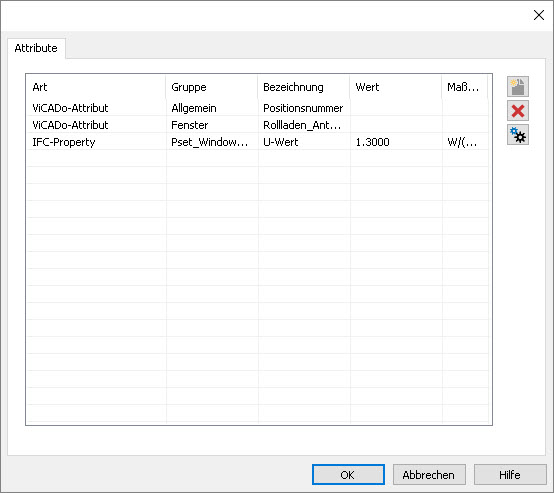Image resolution: width=554 pixels, height=493 pixels.
Task: Click the Abbrechen button
Action: coord(429,475)
